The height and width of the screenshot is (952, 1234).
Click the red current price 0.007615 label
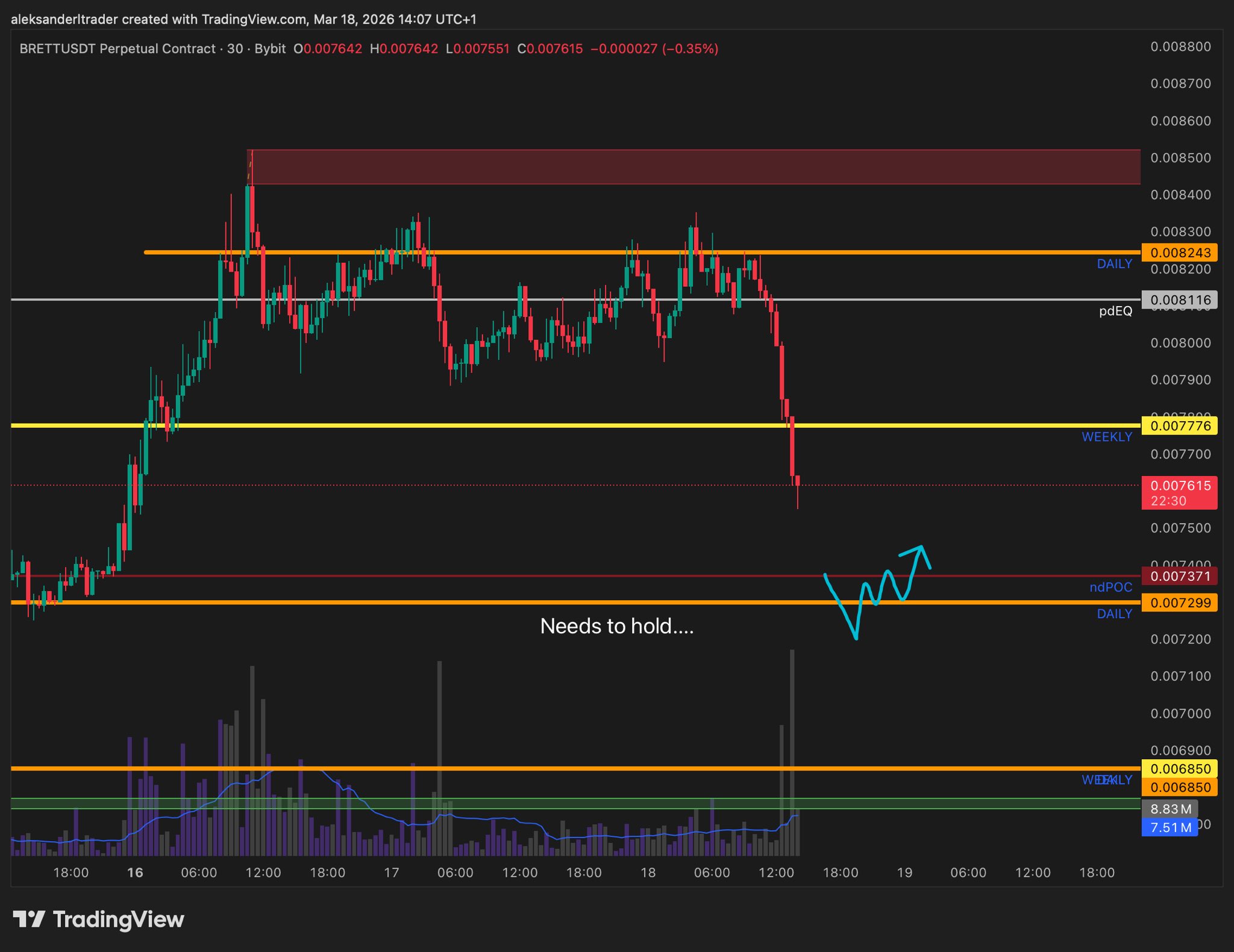coord(1179,492)
